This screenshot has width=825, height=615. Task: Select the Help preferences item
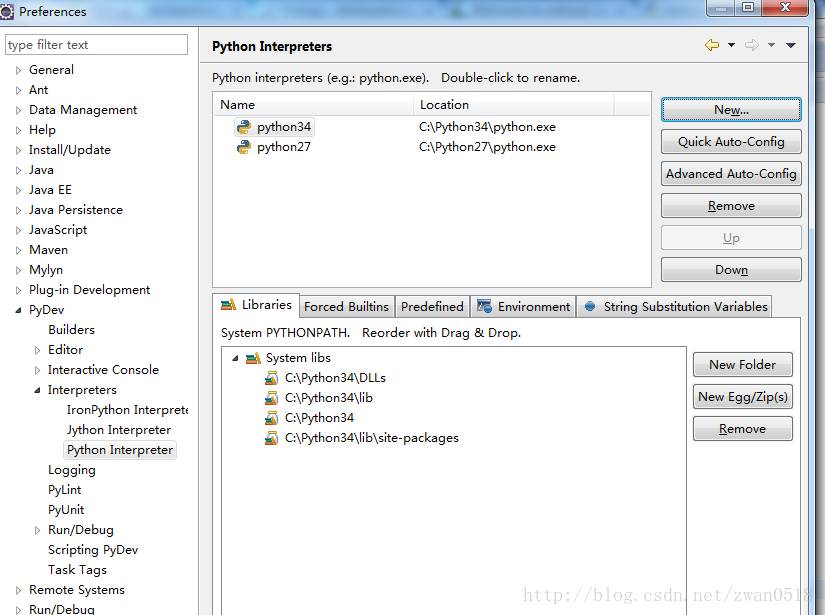coord(42,130)
